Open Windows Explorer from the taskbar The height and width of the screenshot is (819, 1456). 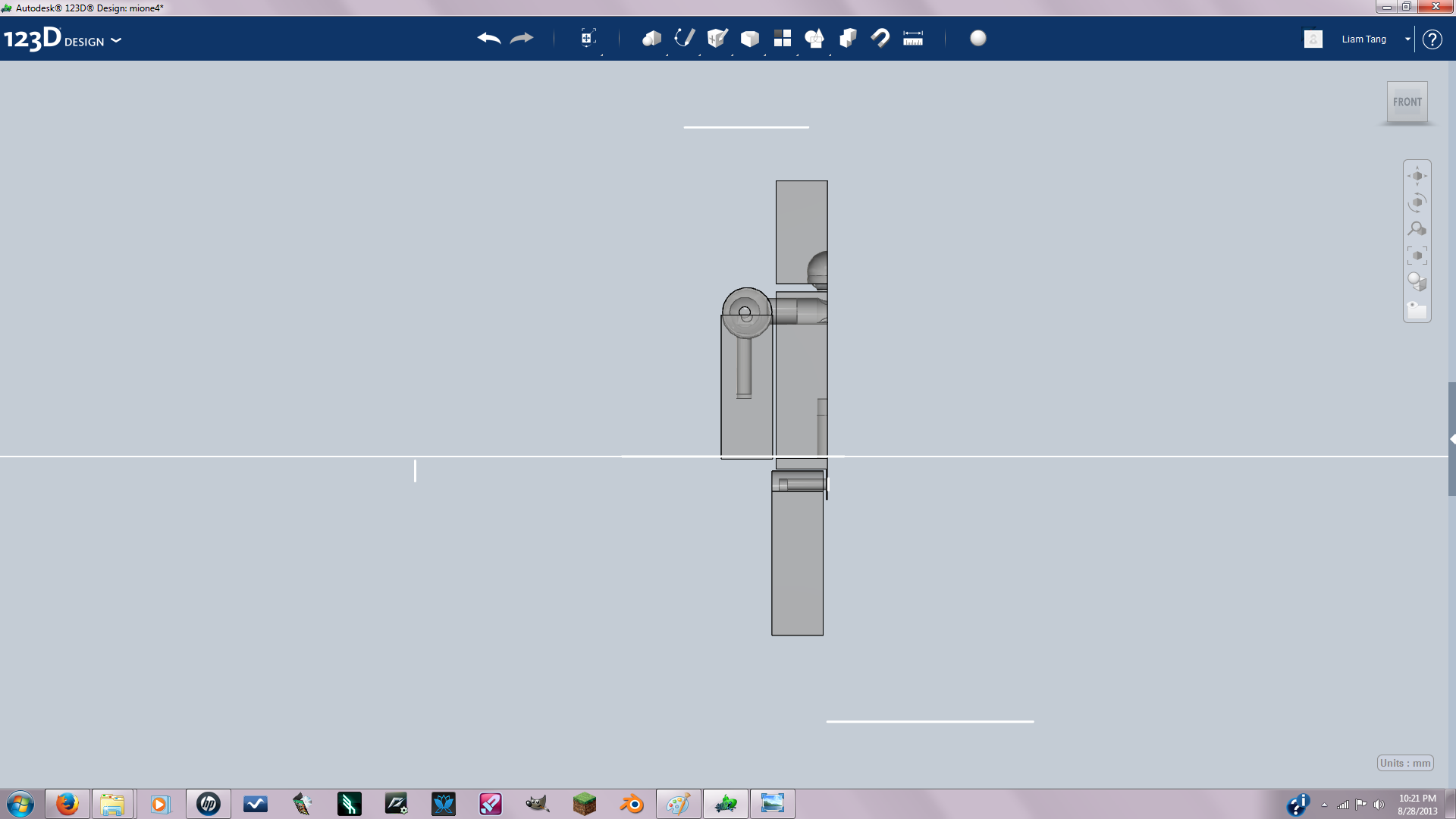point(112,804)
